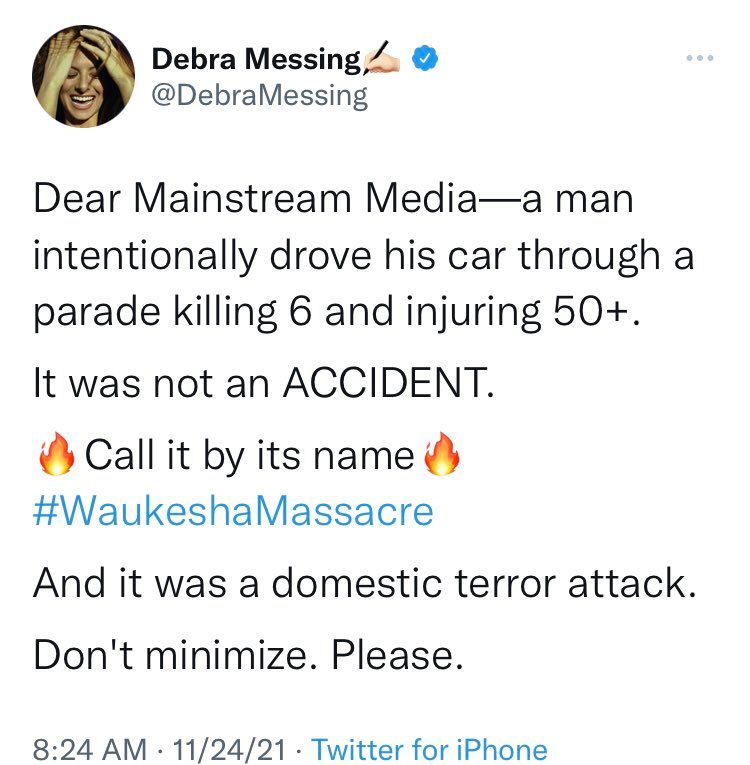Click the writing hand emoji beside the name
750x765 pixels.
coord(383,59)
